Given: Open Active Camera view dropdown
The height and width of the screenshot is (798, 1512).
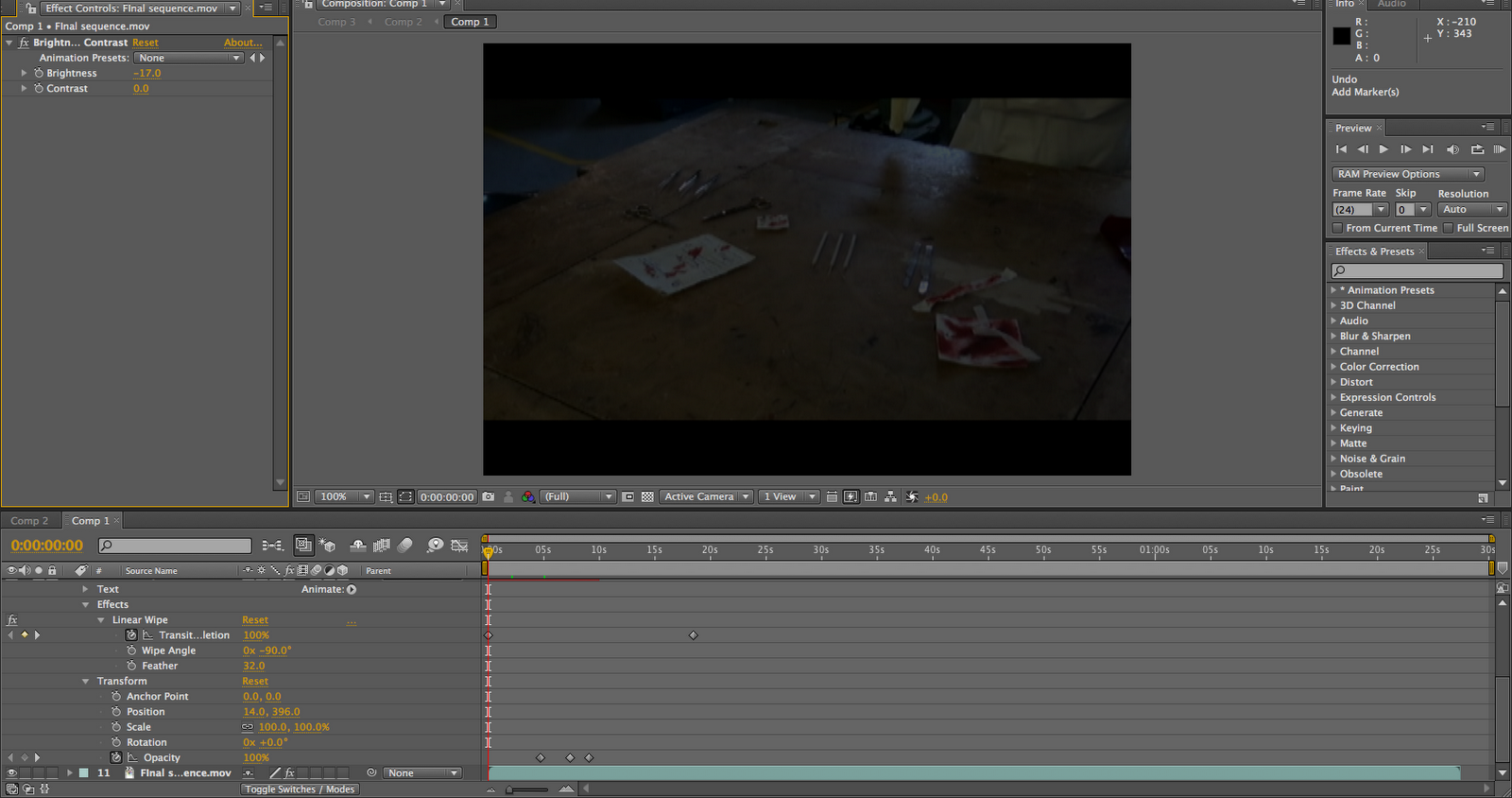Looking at the screenshot, I should (707, 496).
